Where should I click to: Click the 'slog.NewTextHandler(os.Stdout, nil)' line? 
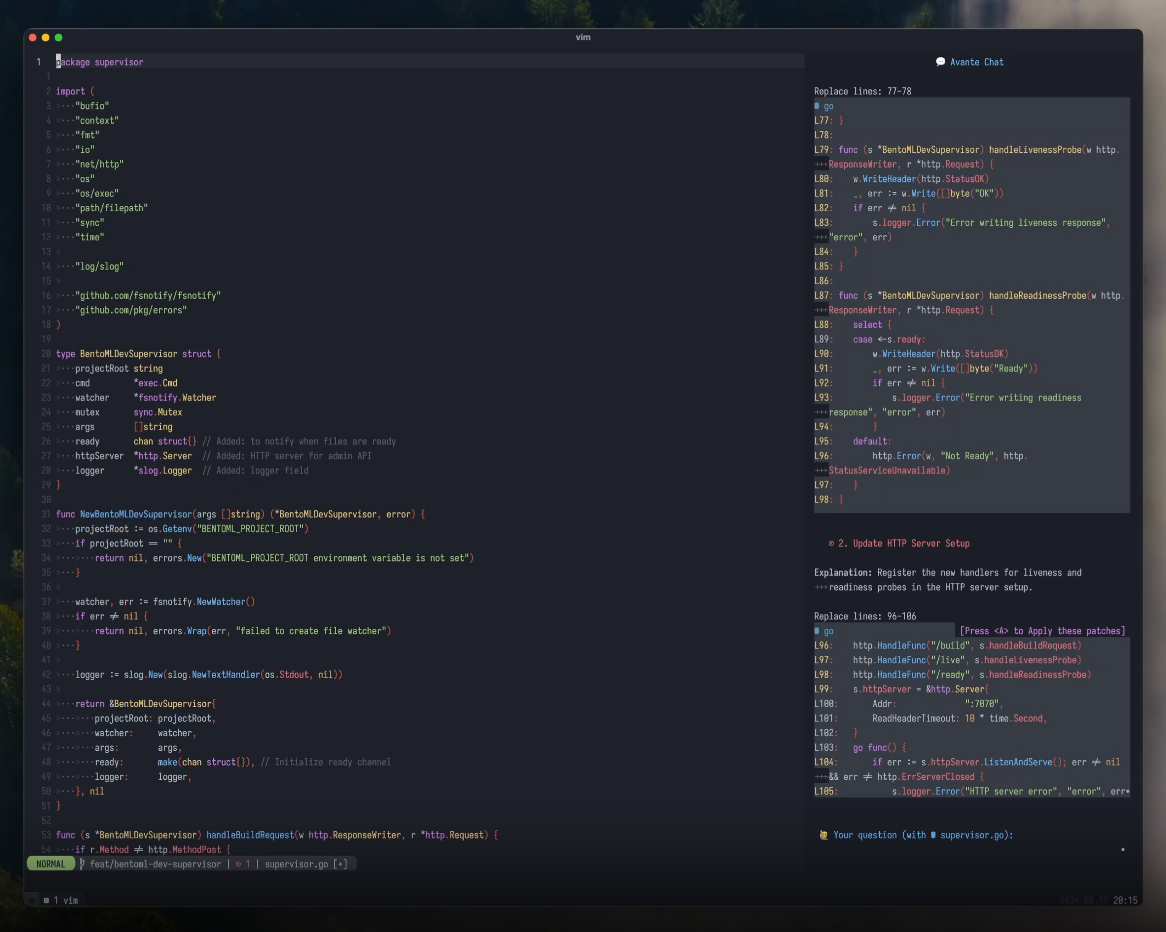(x=209, y=675)
